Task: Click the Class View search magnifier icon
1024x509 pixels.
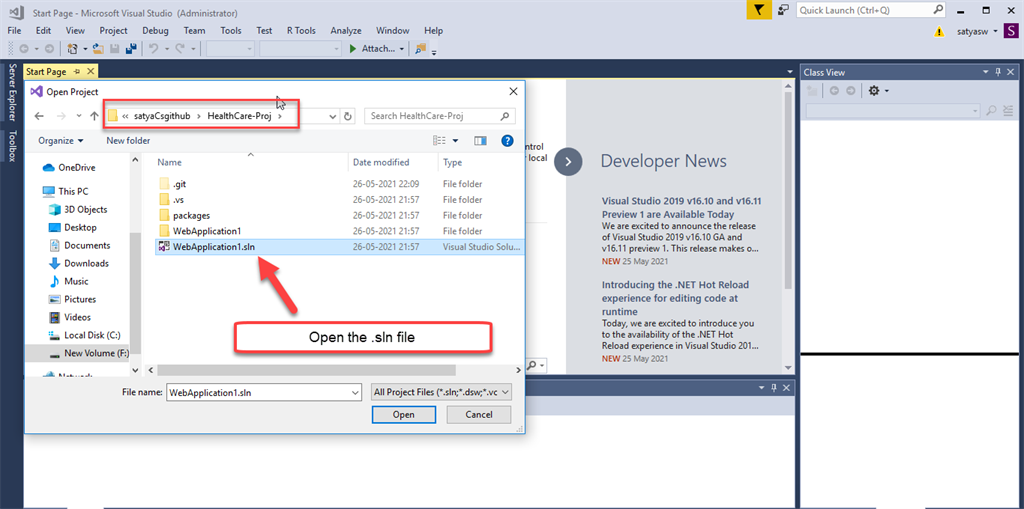Action: [x=991, y=111]
